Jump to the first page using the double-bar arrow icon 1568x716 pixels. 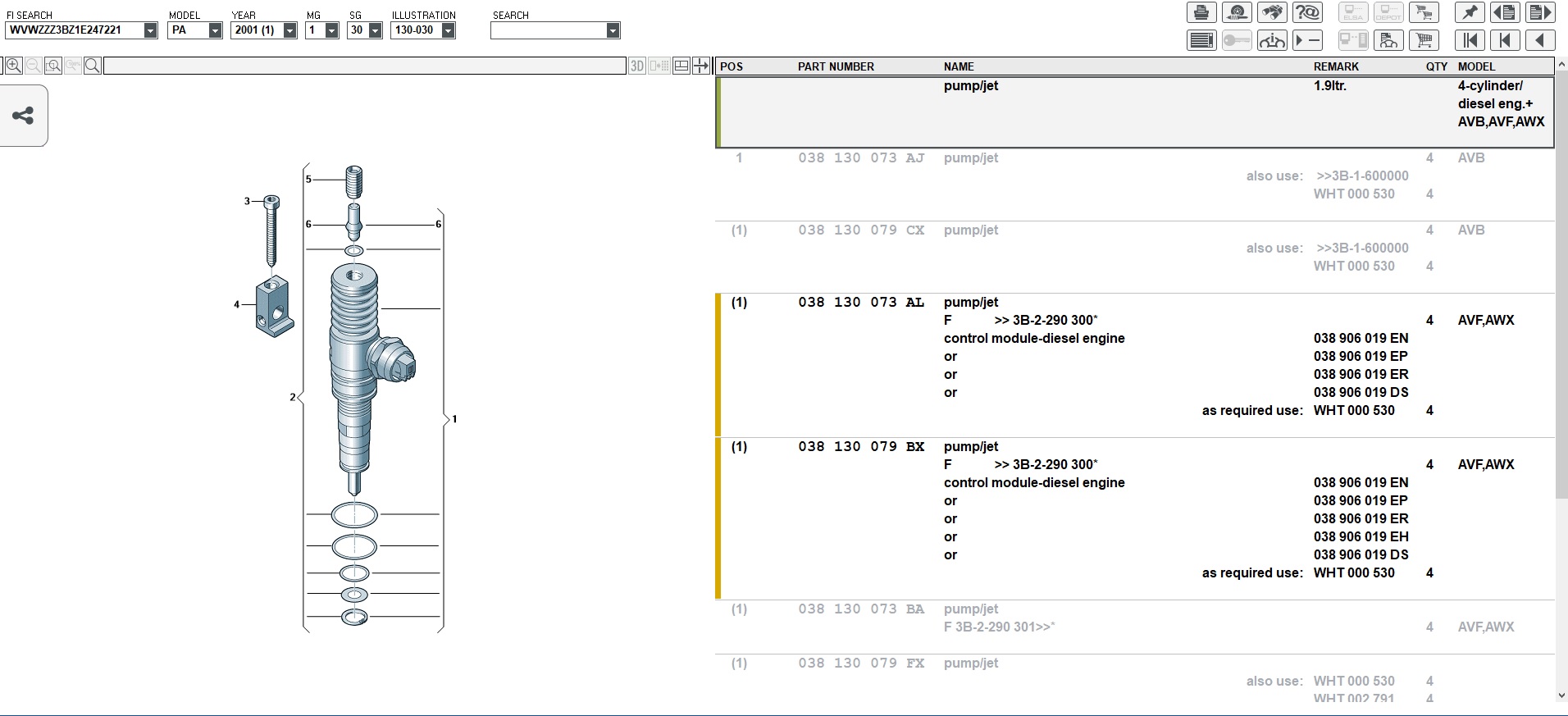pos(1470,40)
